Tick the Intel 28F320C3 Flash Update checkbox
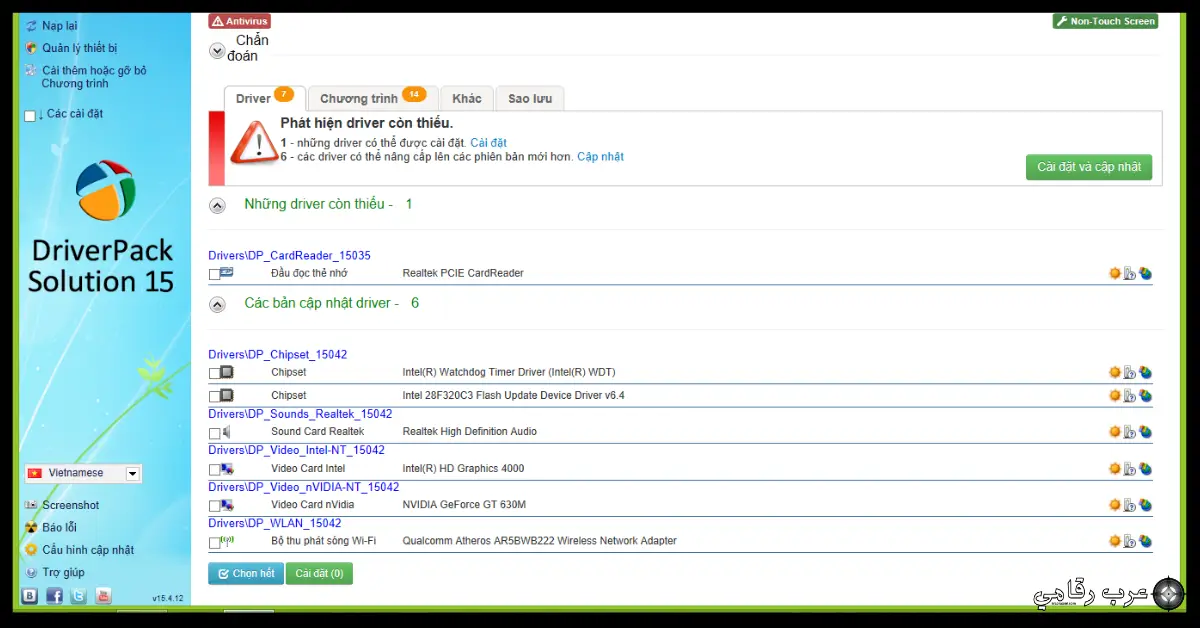 (214, 396)
